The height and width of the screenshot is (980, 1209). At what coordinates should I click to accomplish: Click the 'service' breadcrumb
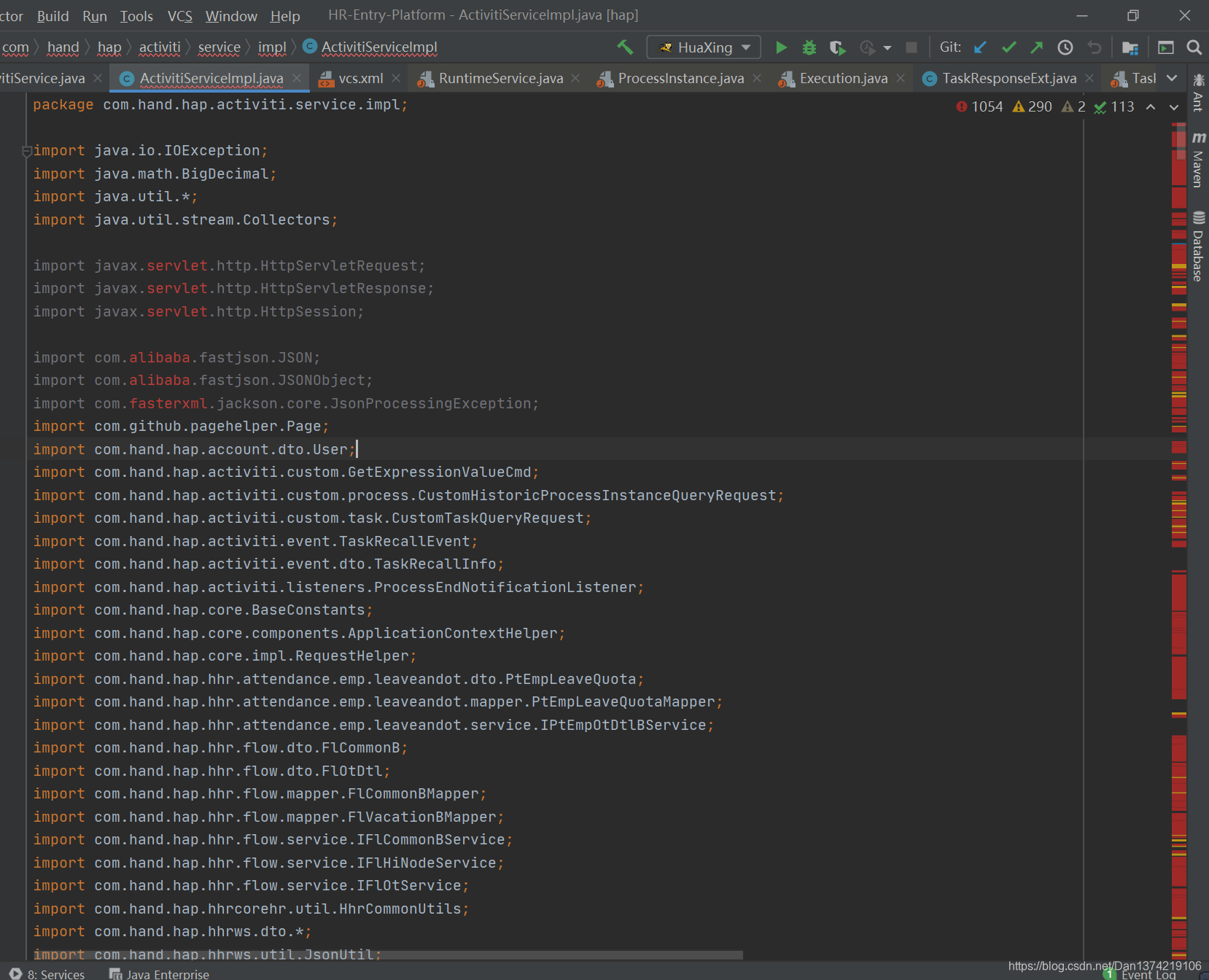[219, 47]
